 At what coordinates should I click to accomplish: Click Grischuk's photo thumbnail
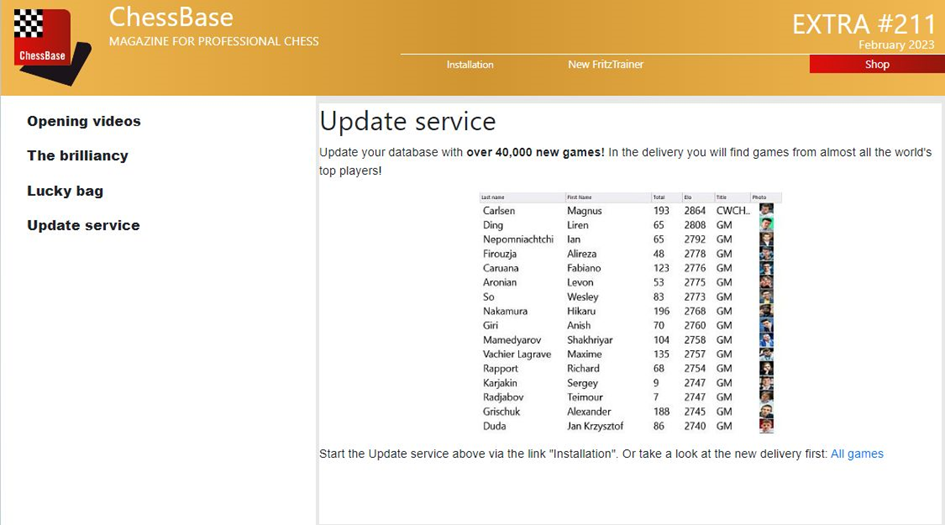[x=766, y=412]
